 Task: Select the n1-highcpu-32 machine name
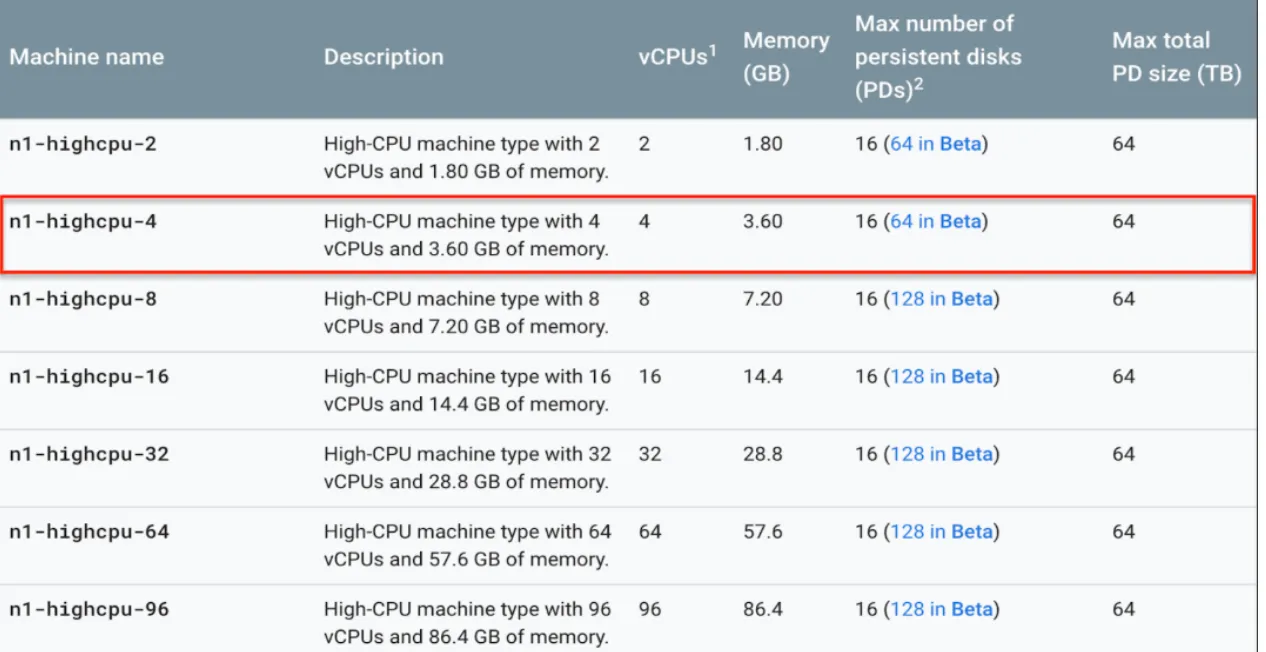click(x=89, y=454)
